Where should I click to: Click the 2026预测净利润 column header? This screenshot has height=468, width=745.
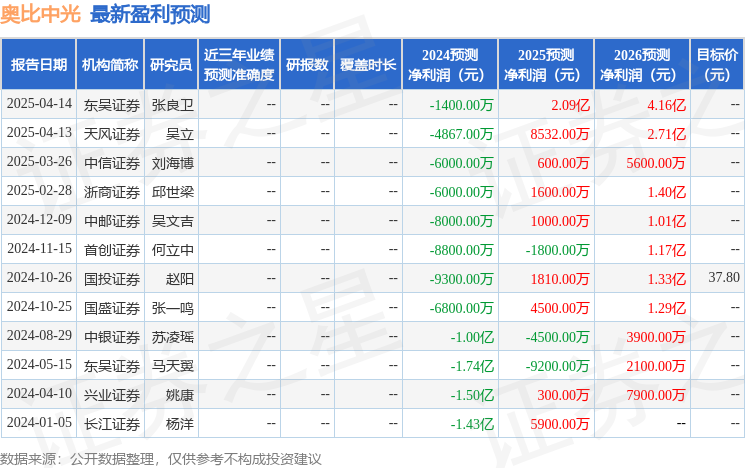pos(641,64)
